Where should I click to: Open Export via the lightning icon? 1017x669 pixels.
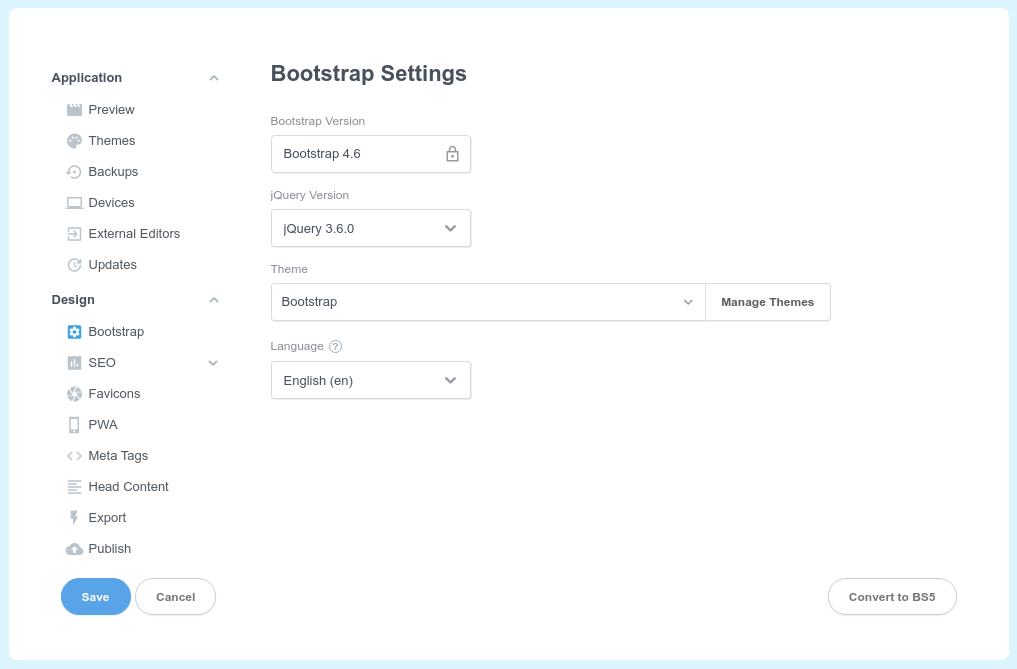click(x=75, y=517)
